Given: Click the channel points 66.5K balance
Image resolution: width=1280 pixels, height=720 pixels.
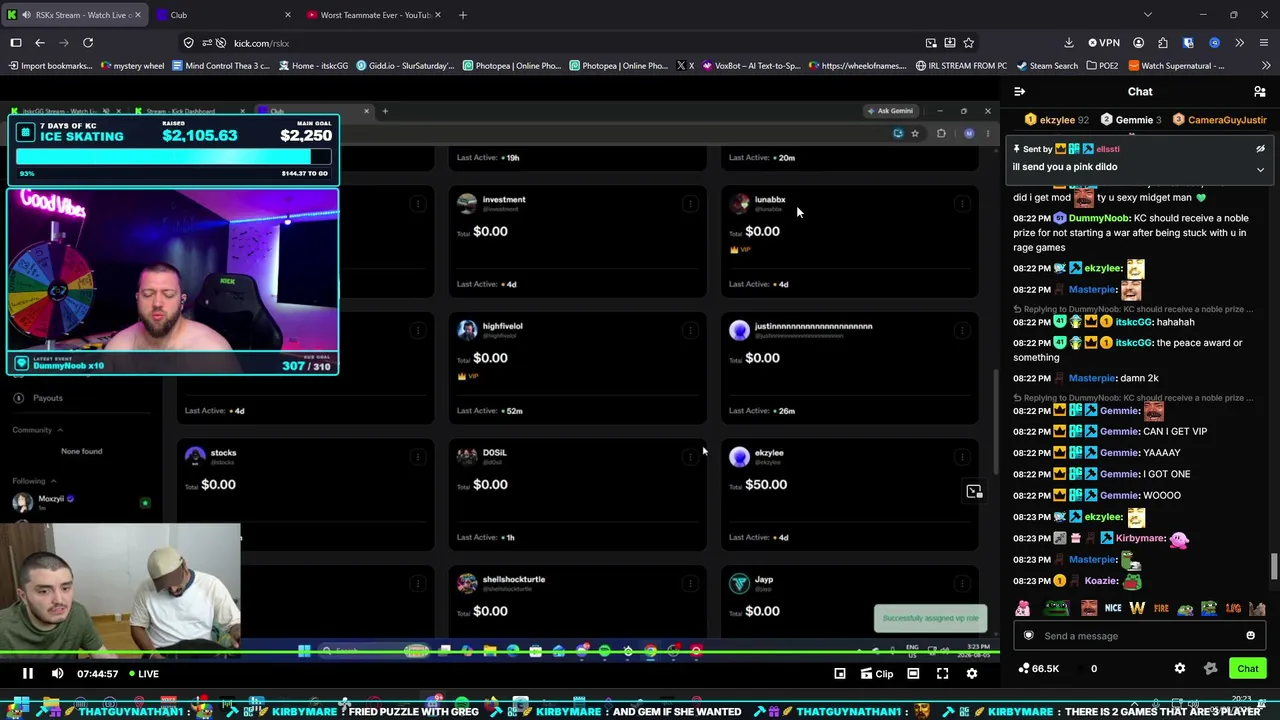Looking at the screenshot, I should (x=1038, y=669).
